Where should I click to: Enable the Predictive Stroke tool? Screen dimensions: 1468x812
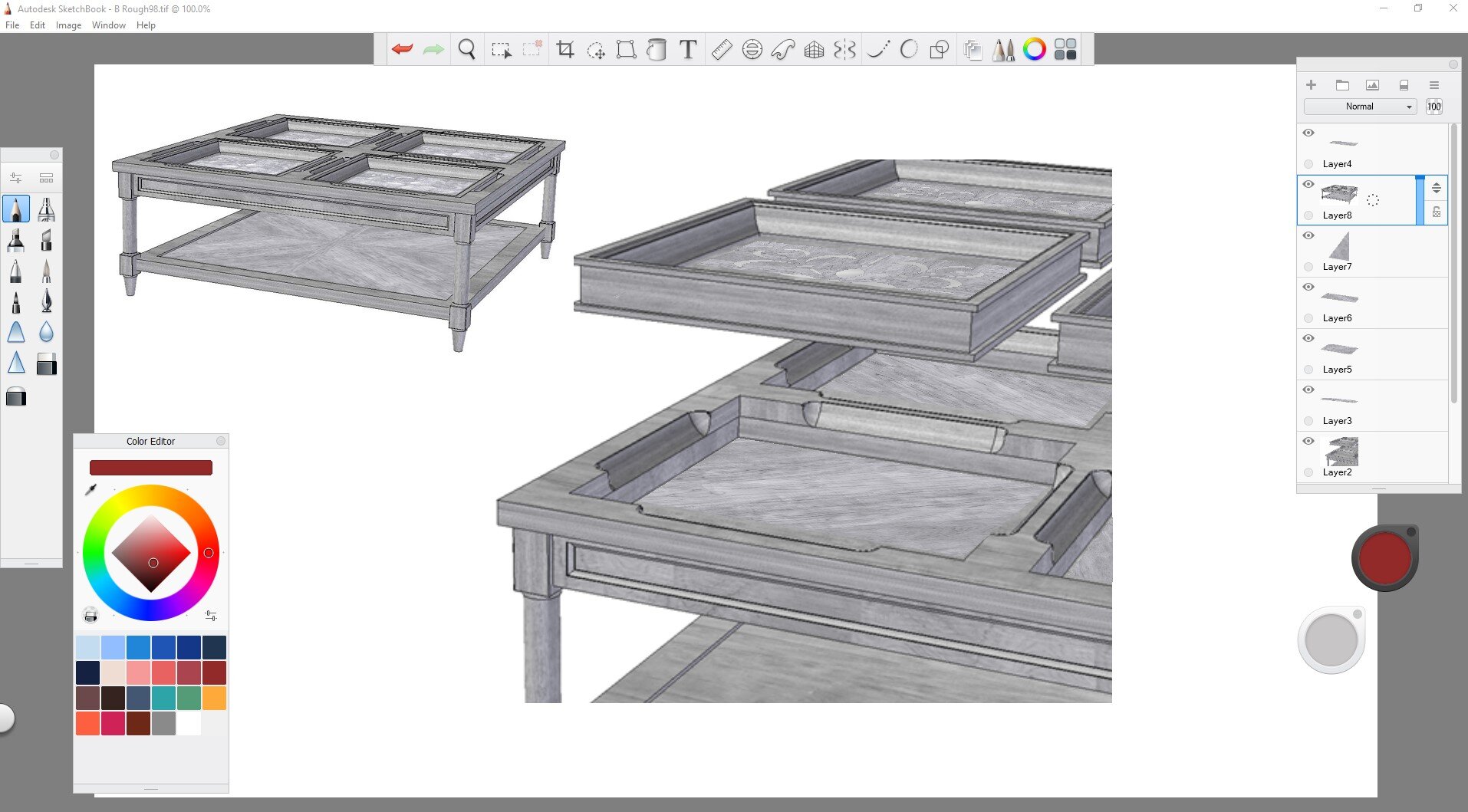coord(909,50)
